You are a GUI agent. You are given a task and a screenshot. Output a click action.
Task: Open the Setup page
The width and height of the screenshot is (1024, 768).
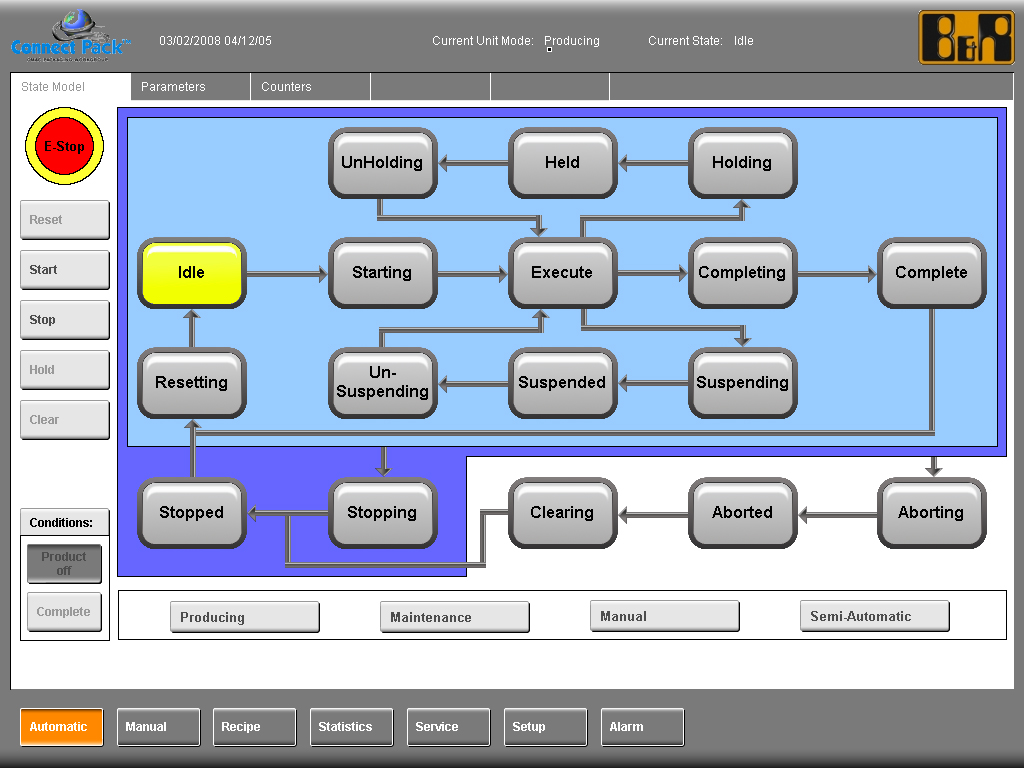[545, 727]
